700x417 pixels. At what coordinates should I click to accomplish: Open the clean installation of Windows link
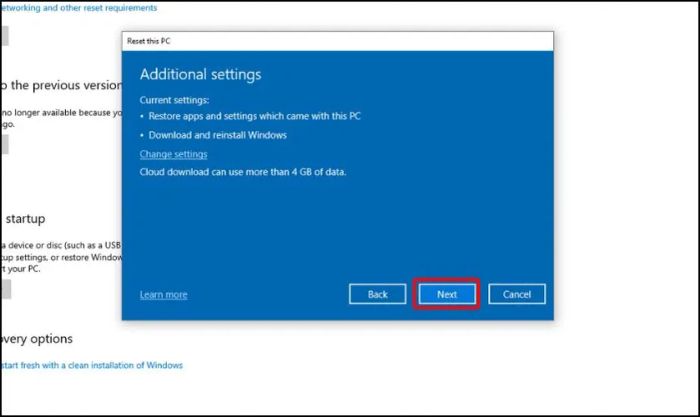click(x=92, y=365)
